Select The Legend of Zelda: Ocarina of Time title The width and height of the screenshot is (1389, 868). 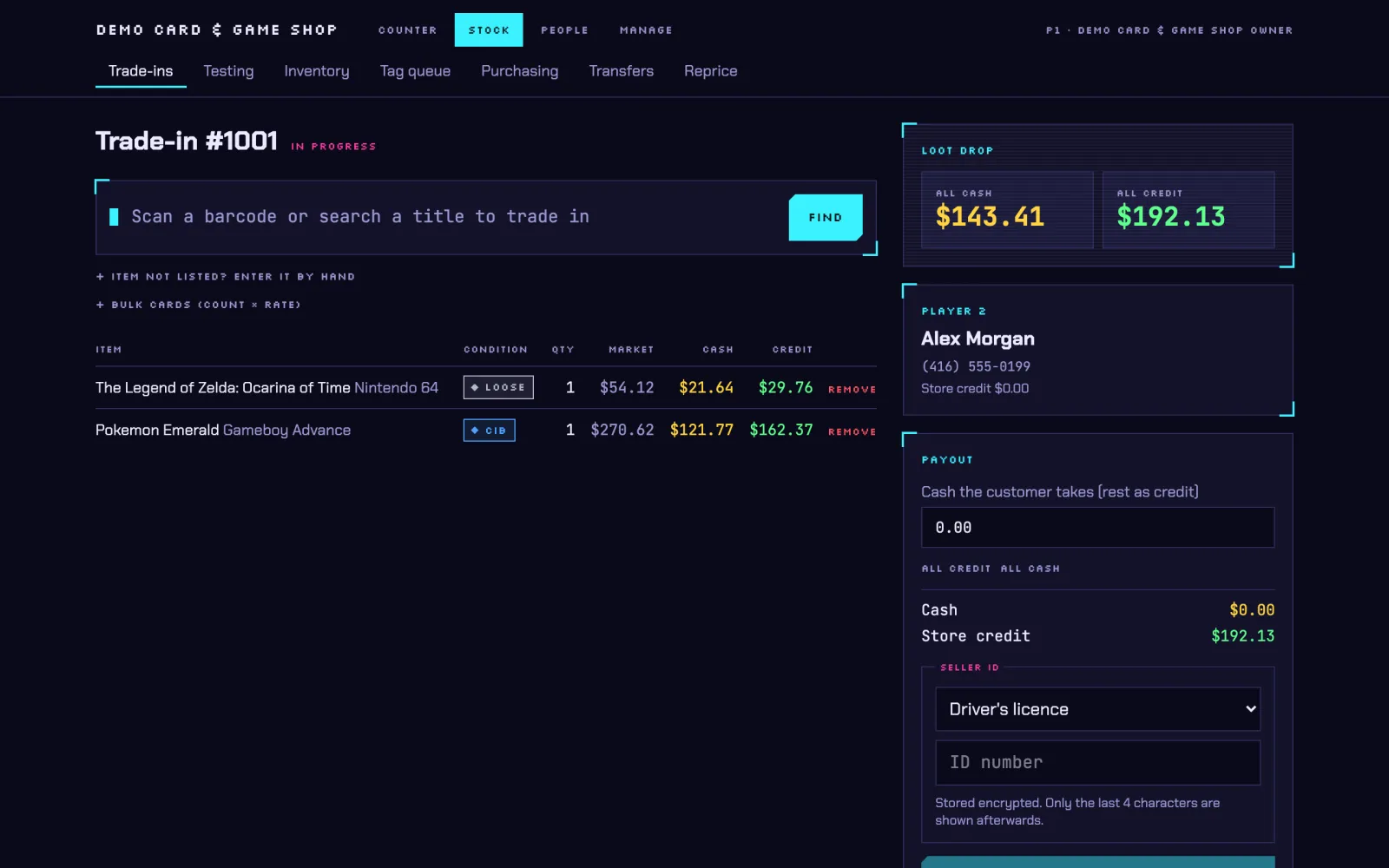click(223, 388)
